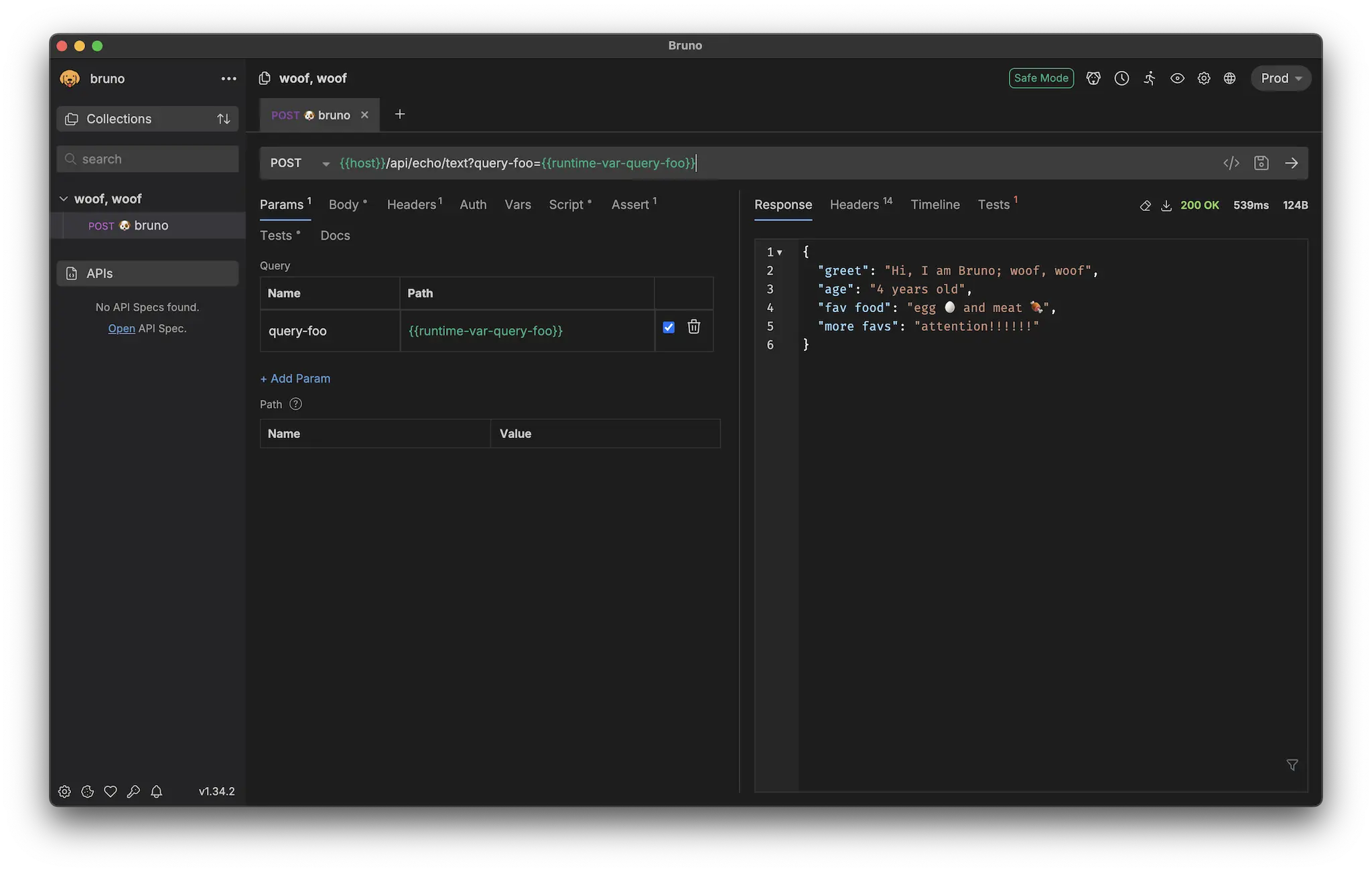Open the response filter funnel icon
Screen dimensions: 1372x872
[x=1292, y=765]
